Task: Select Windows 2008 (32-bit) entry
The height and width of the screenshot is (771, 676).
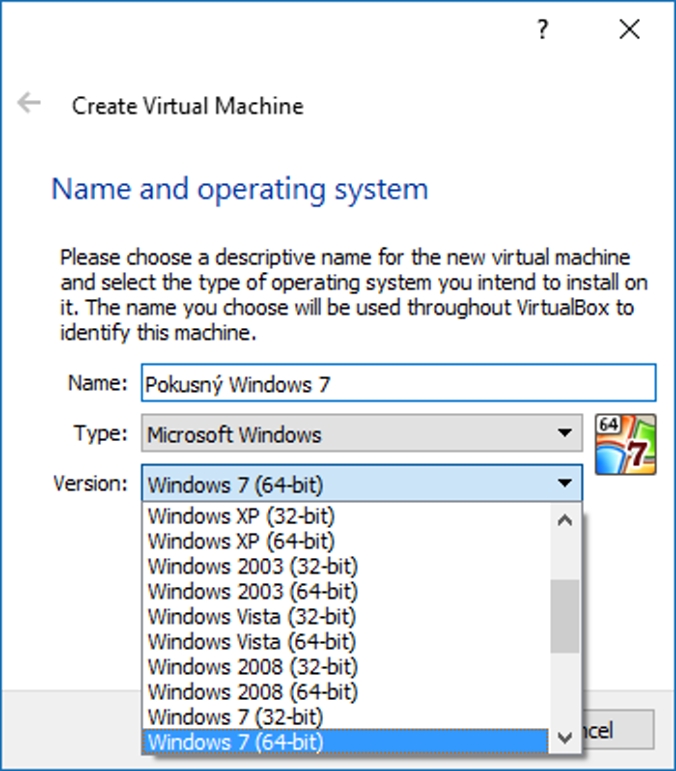Action: point(252,667)
